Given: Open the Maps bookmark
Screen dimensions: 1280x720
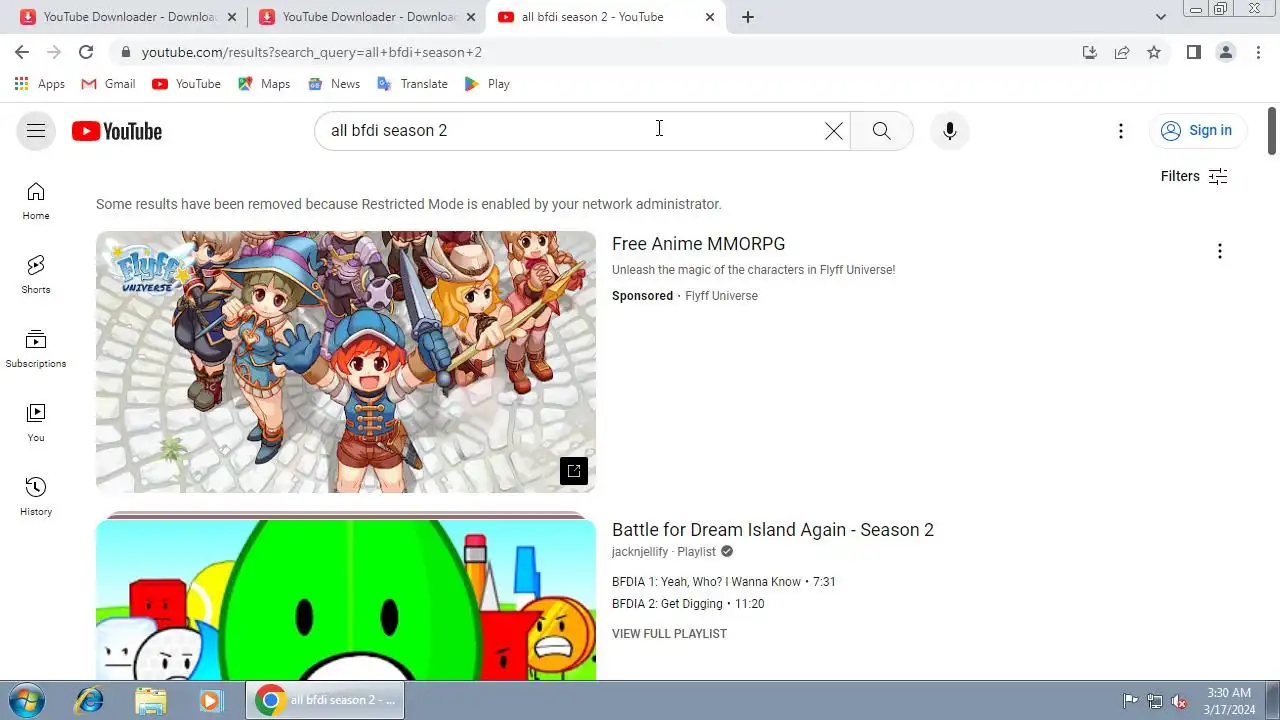Looking at the screenshot, I should (x=264, y=84).
